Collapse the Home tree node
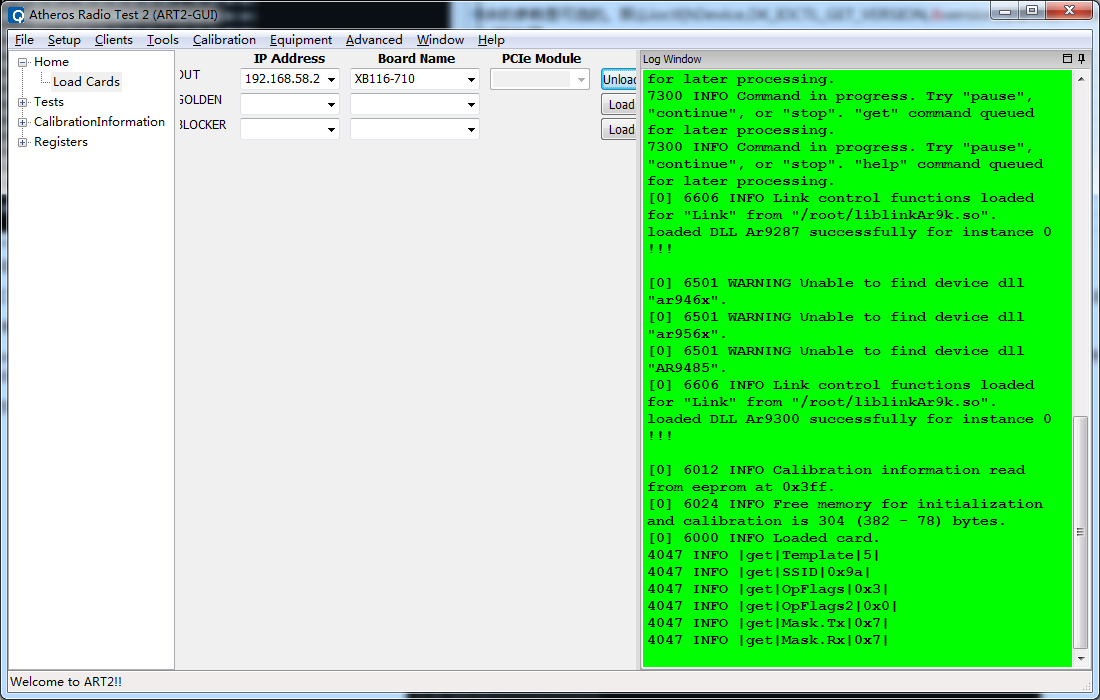Viewport: 1100px width, 700px height. pyautogui.click(x=22, y=62)
